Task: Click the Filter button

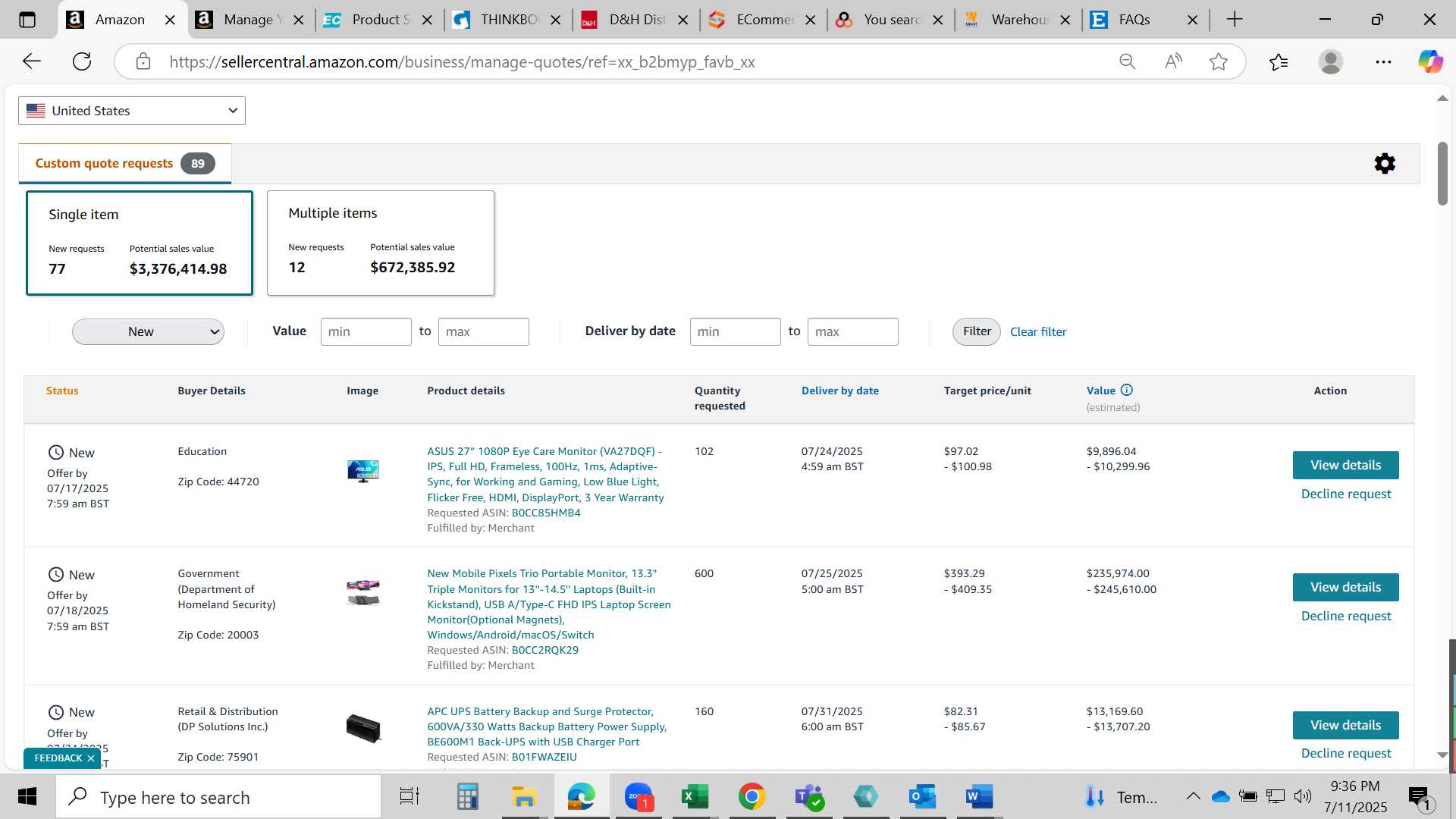Action: coord(977,331)
